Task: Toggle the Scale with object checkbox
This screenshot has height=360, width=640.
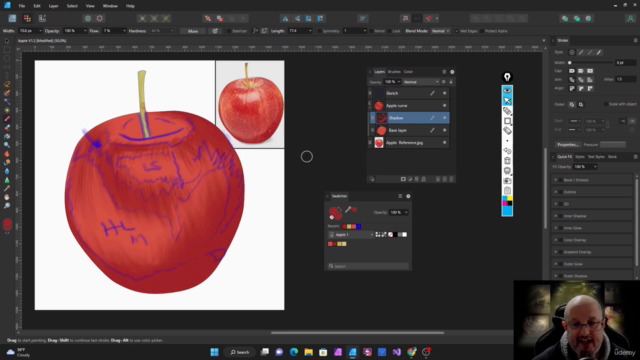Action: 606,104
